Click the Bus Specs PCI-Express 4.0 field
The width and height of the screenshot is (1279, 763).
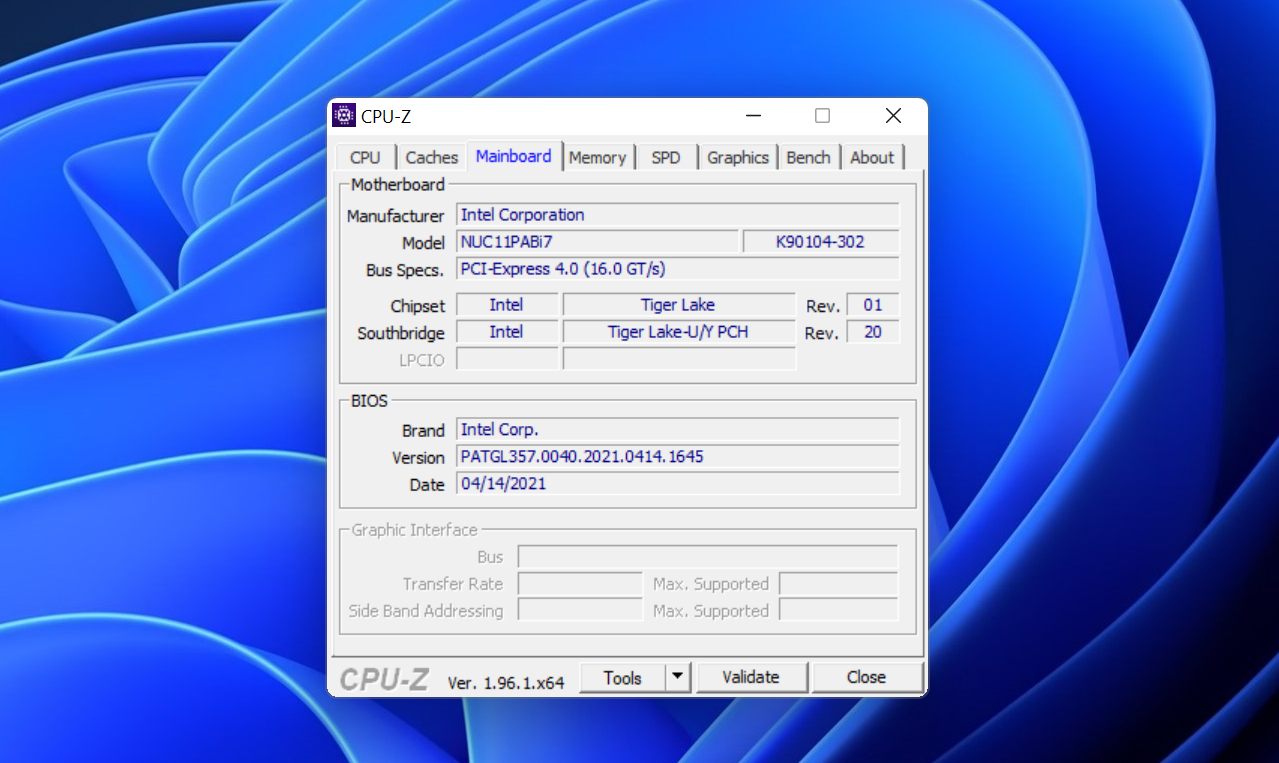678,269
